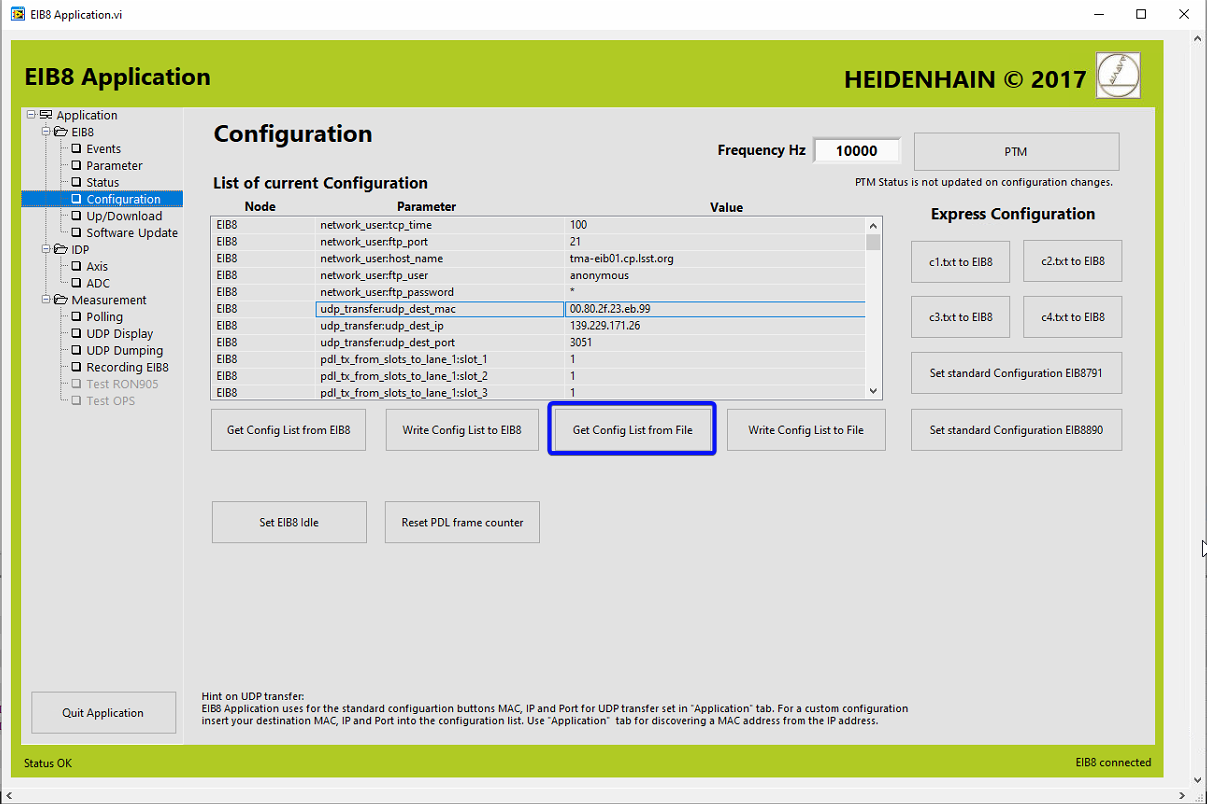Select Parameter in the tree

pos(114,166)
